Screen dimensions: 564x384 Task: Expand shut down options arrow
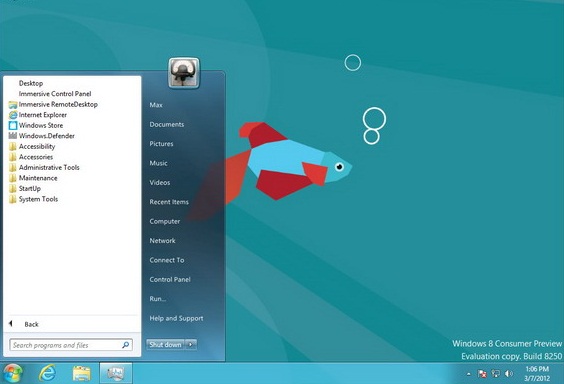pos(191,344)
